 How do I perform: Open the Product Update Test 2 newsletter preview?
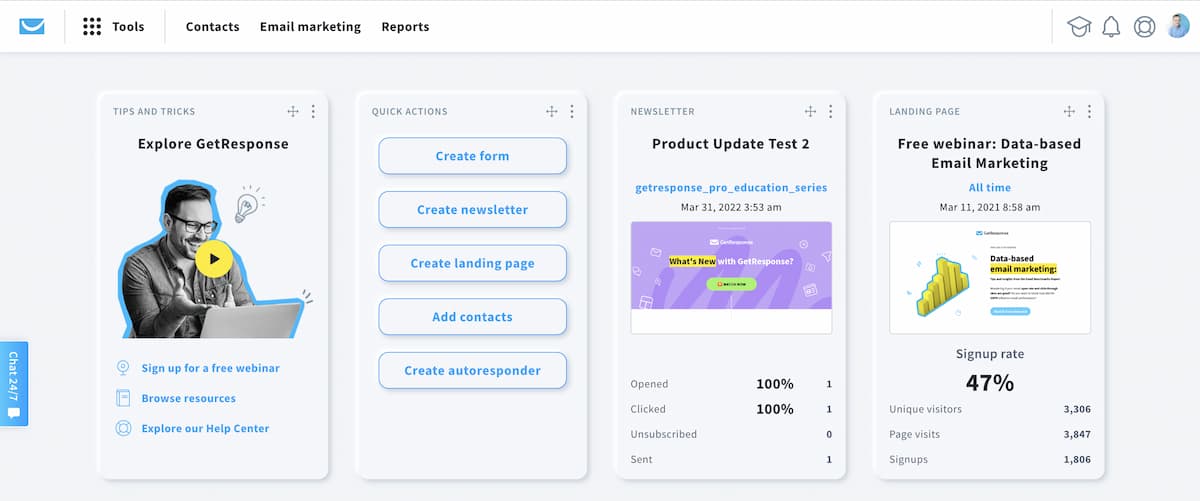[x=731, y=277]
